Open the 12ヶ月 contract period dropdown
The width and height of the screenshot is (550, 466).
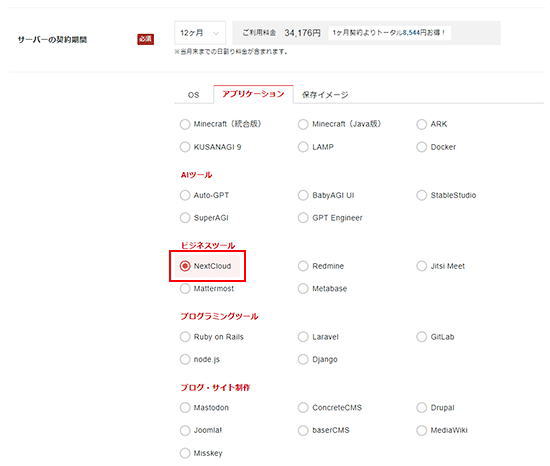pos(200,33)
